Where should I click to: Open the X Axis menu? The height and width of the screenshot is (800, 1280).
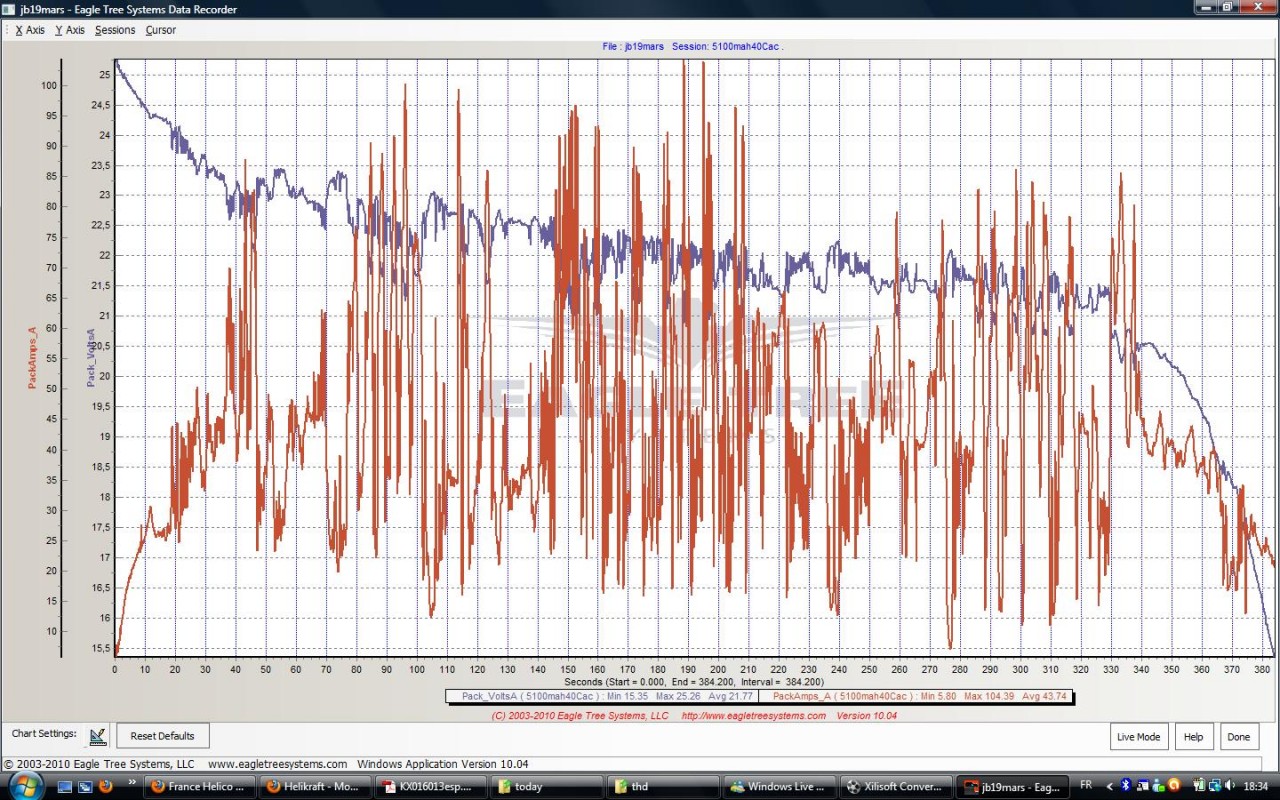pyautogui.click(x=30, y=30)
